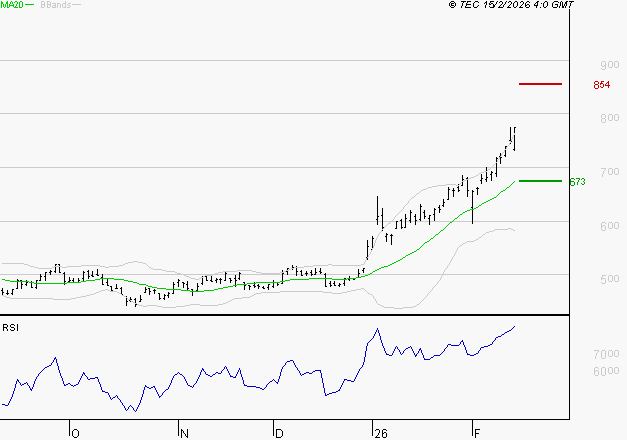This screenshot has width=627, height=440.
Task: Select the December 'D' time axis marker
Action: (280, 433)
